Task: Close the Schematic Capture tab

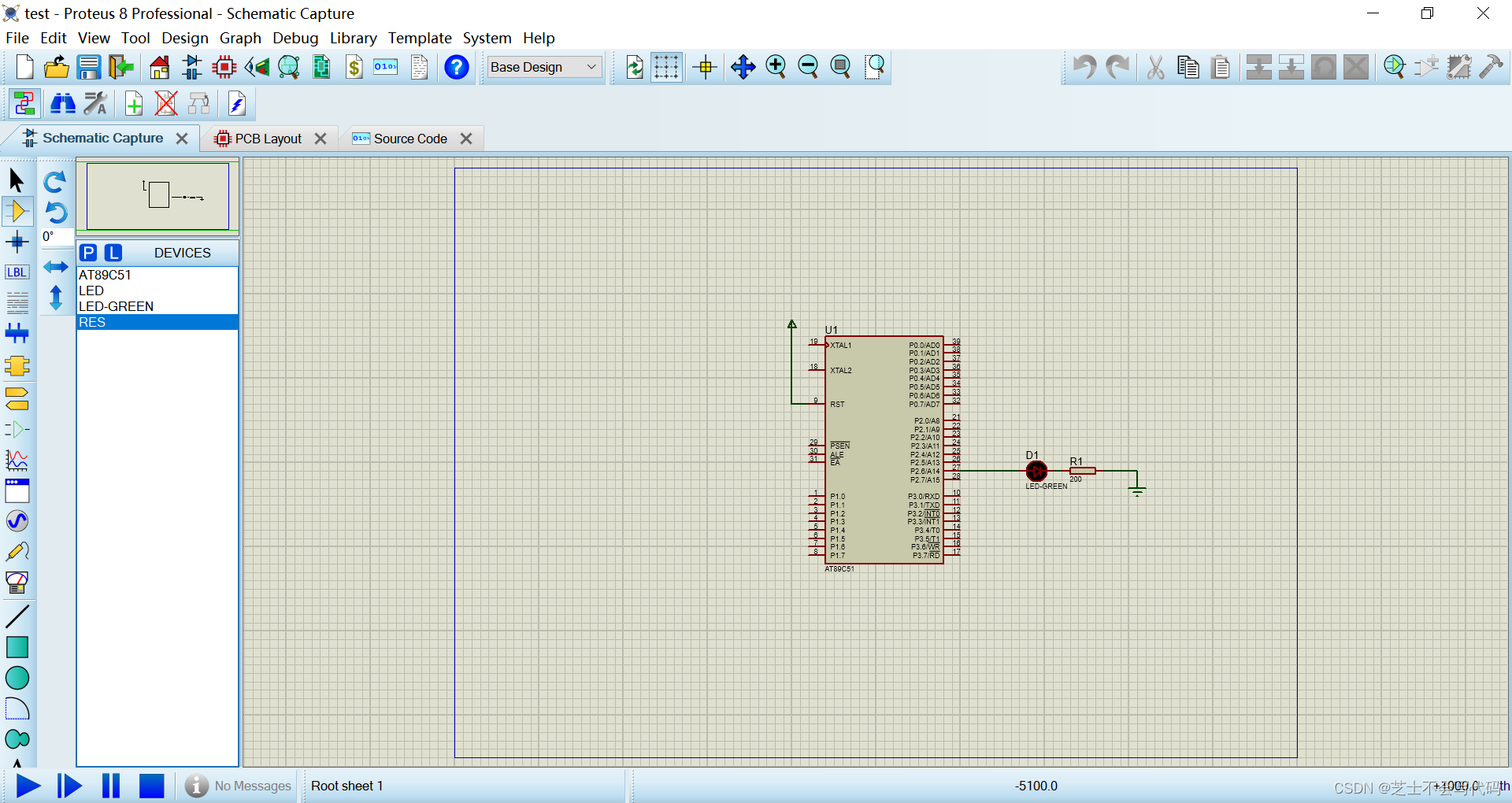Action: point(182,139)
